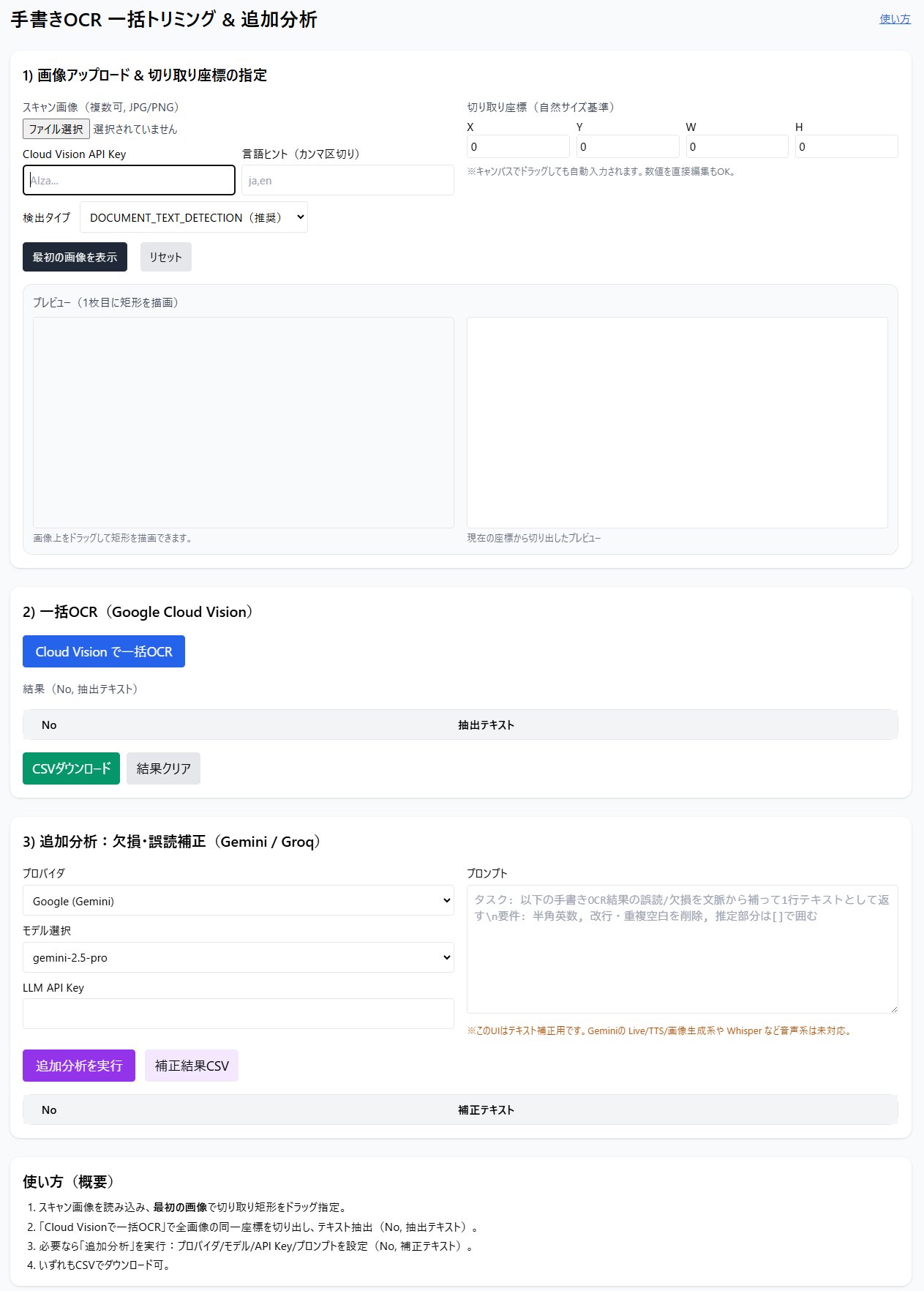This screenshot has width=924, height=1291.
Task: Click the LLM API Key field
Action: coord(238,1014)
